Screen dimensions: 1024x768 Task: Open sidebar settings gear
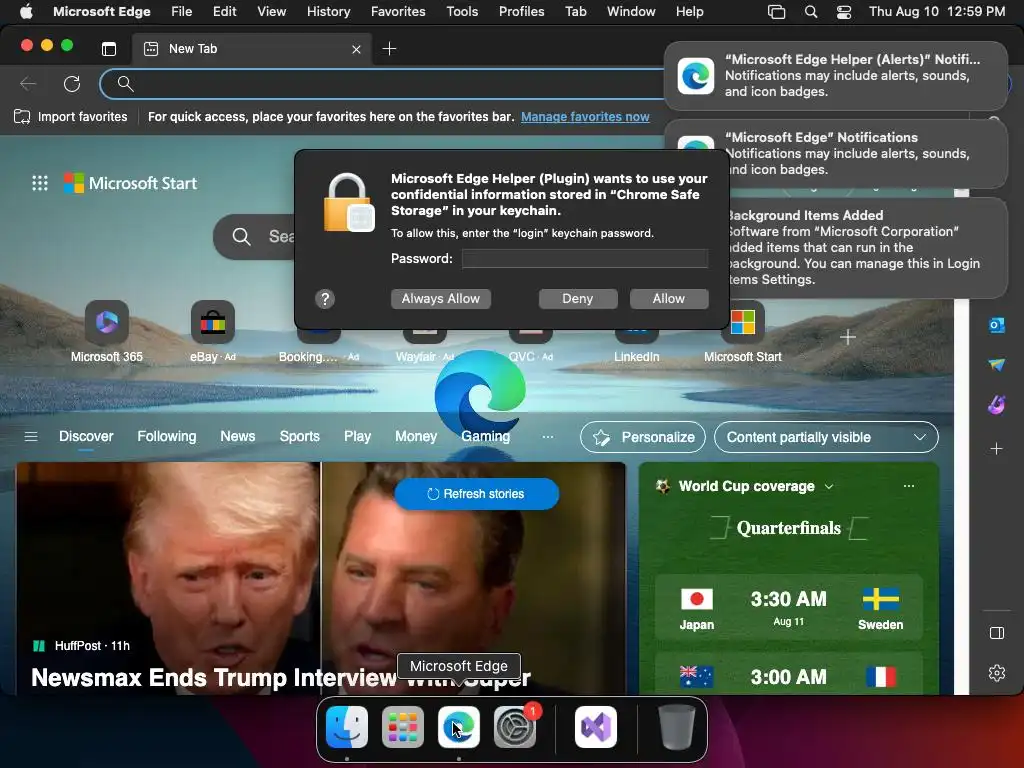pos(997,673)
